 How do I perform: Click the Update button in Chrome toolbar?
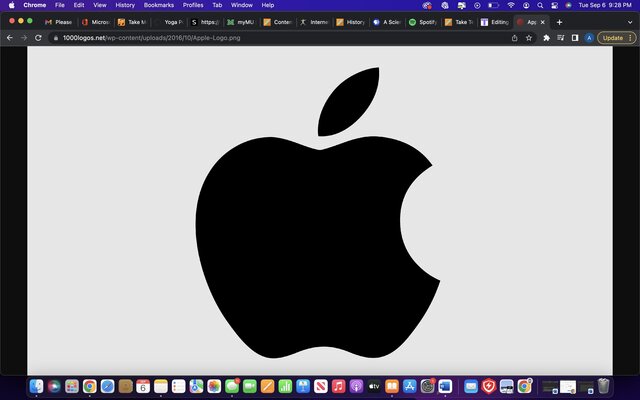pyautogui.click(x=617, y=38)
